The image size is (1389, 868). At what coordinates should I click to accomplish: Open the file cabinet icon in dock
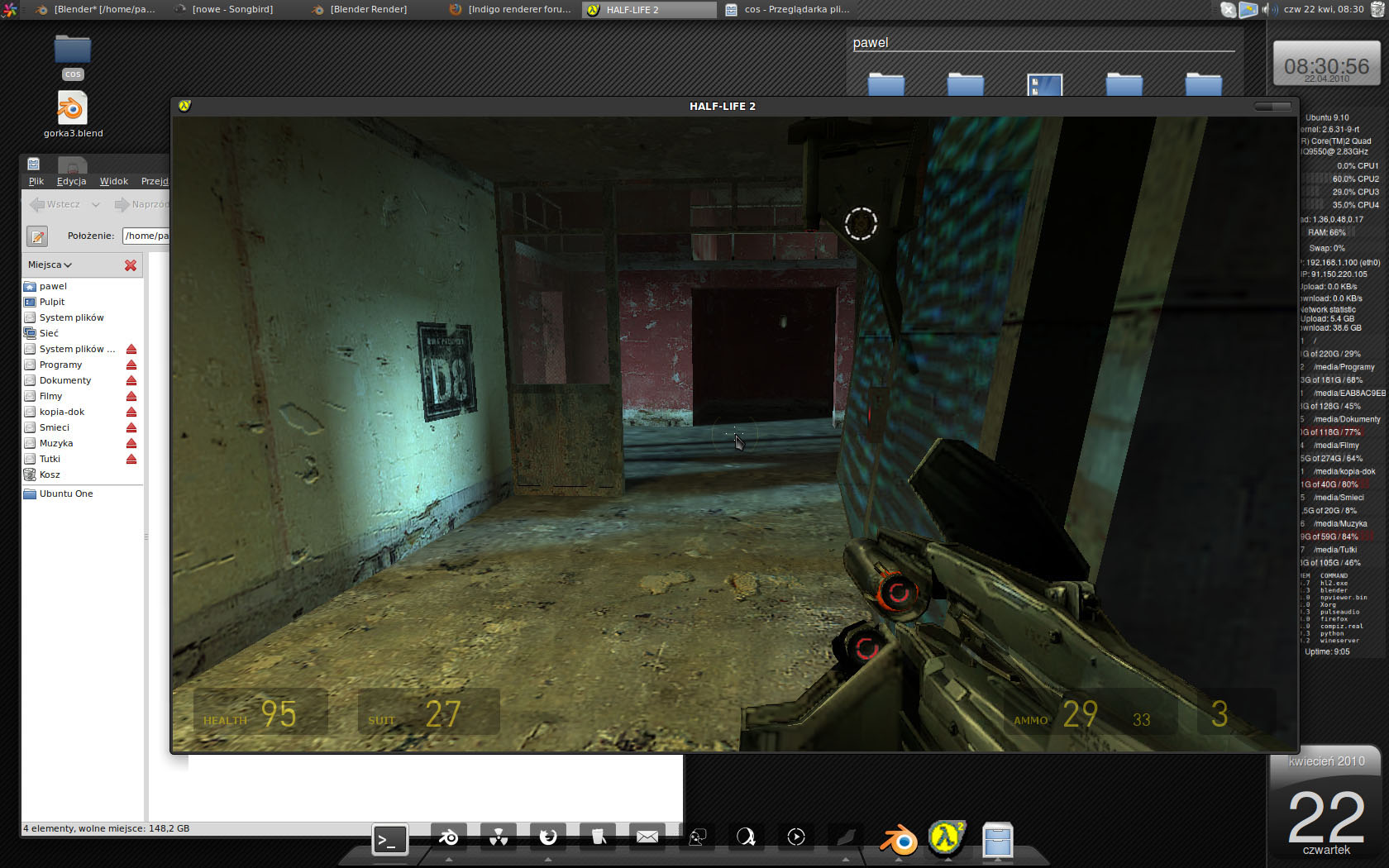coord(997,840)
